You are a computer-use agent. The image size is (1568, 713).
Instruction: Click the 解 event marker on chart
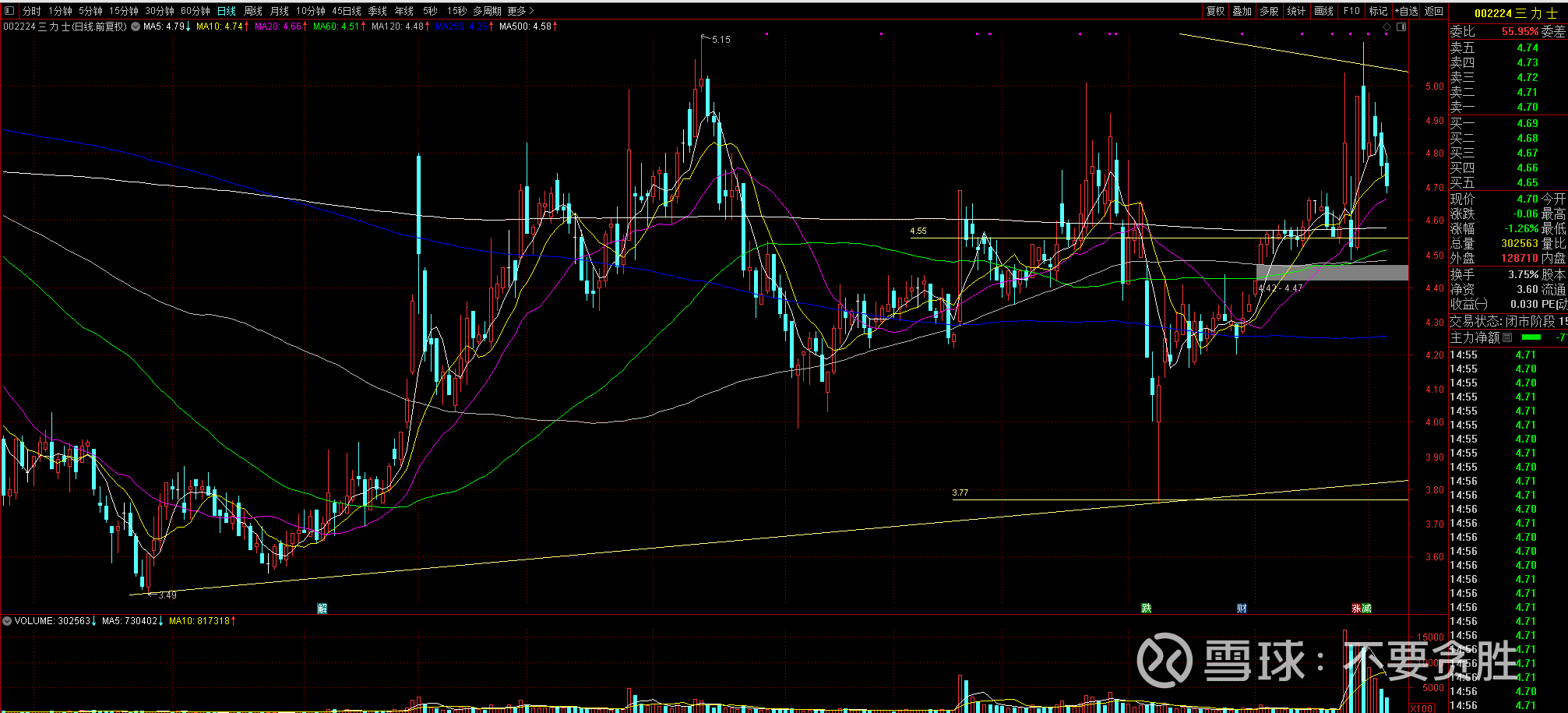[x=322, y=609]
